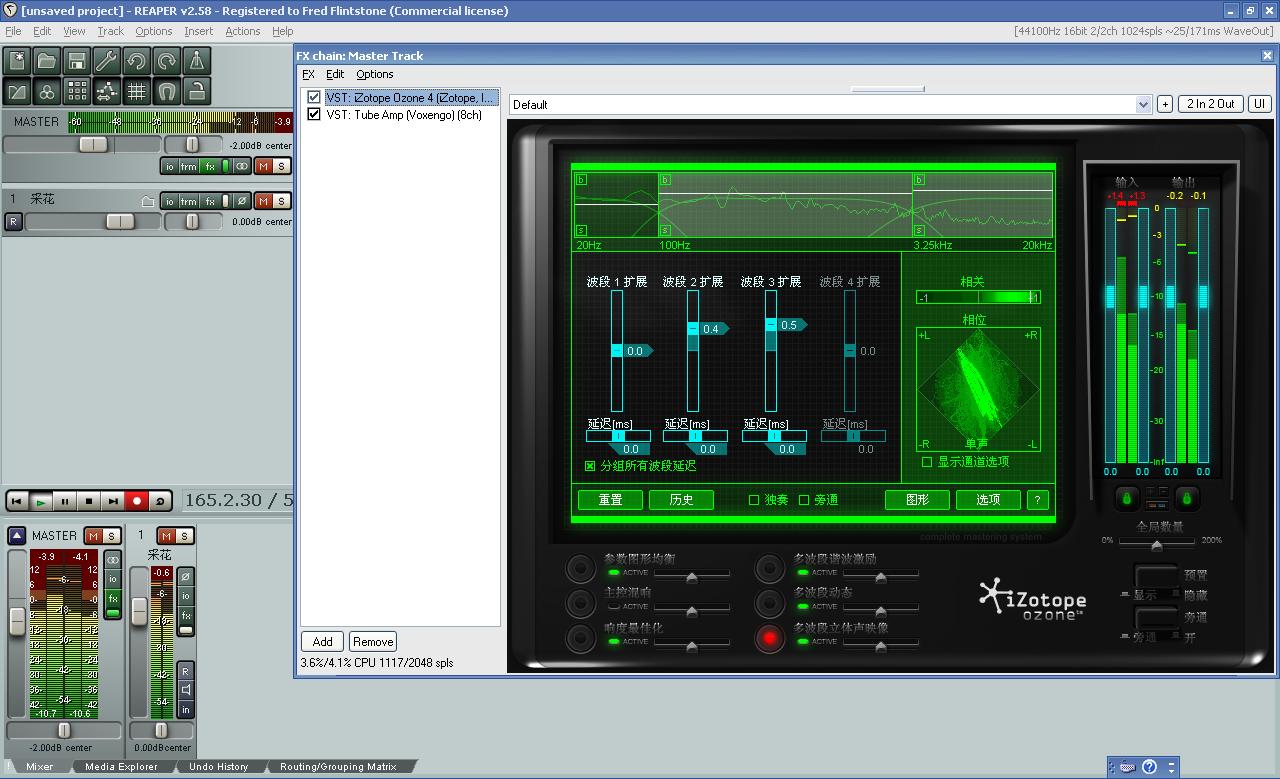The height and width of the screenshot is (779, 1280).
Task: Click the blue arrow beside mixer MASTER
Action: [17, 536]
